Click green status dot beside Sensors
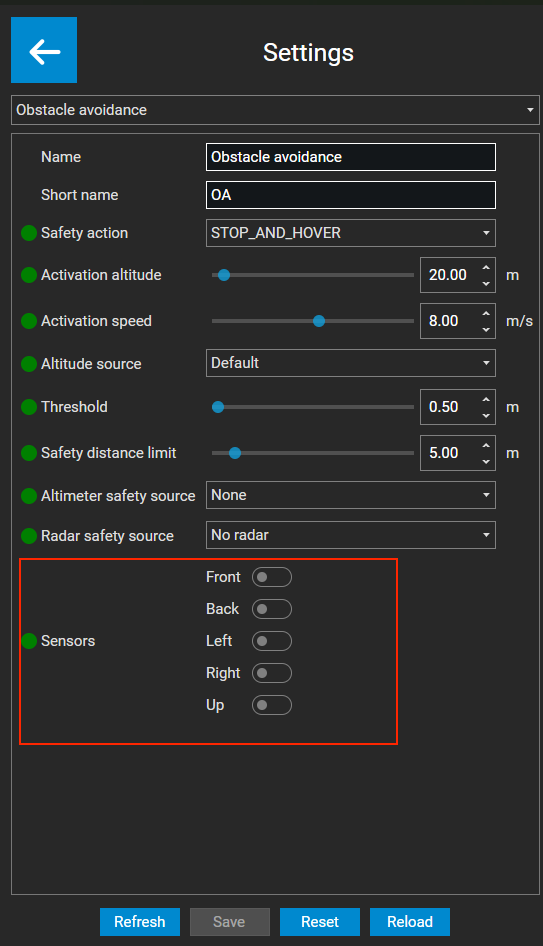 pyautogui.click(x=29, y=641)
